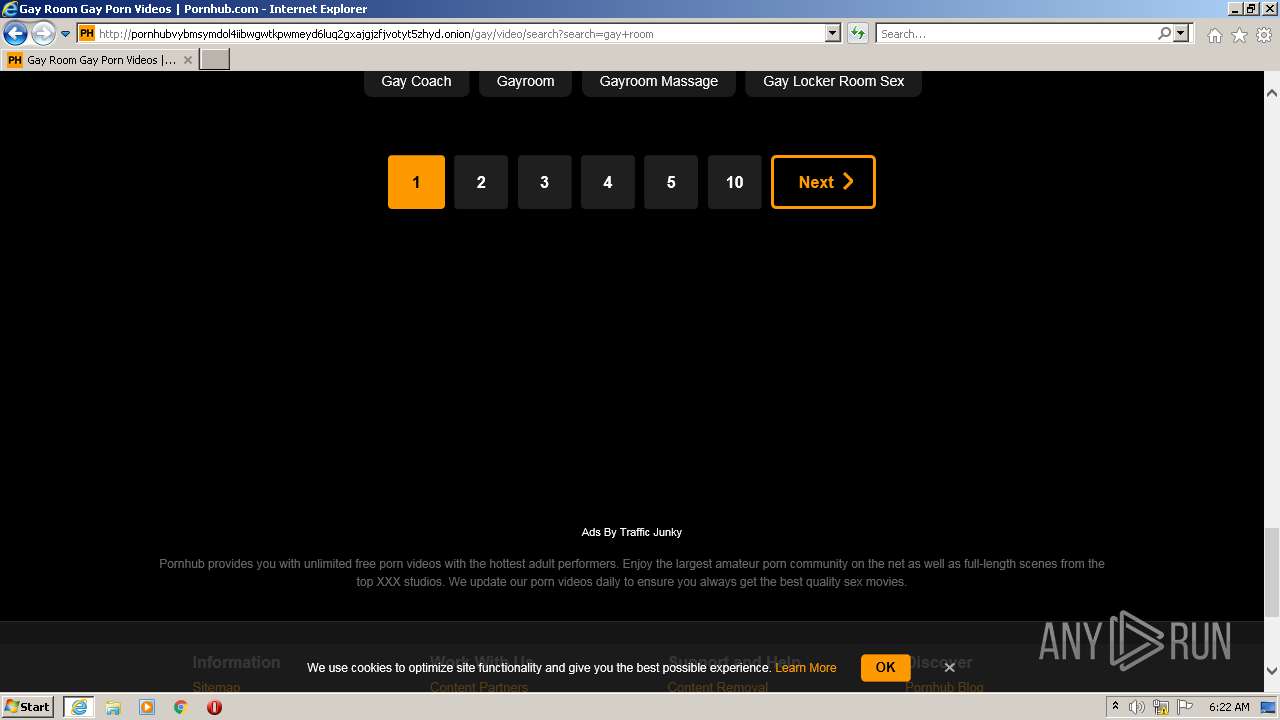The height and width of the screenshot is (720, 1280).
Task: Click the Refresh page icon
Action: click(858, 34)
